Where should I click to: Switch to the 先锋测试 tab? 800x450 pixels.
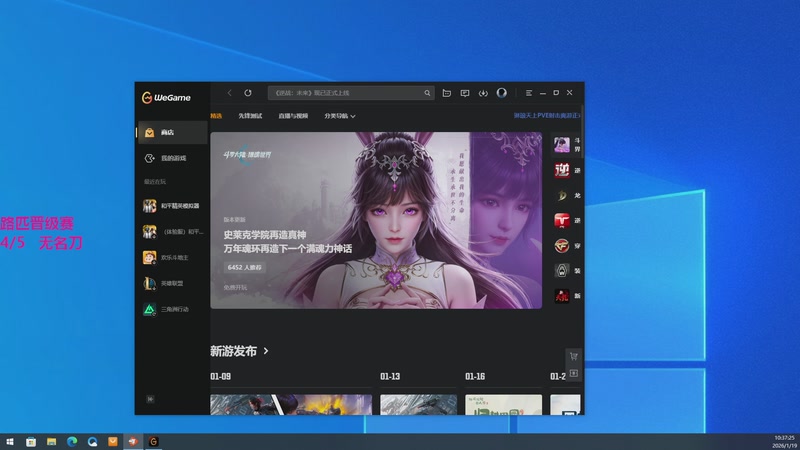(x=250, y=116)
